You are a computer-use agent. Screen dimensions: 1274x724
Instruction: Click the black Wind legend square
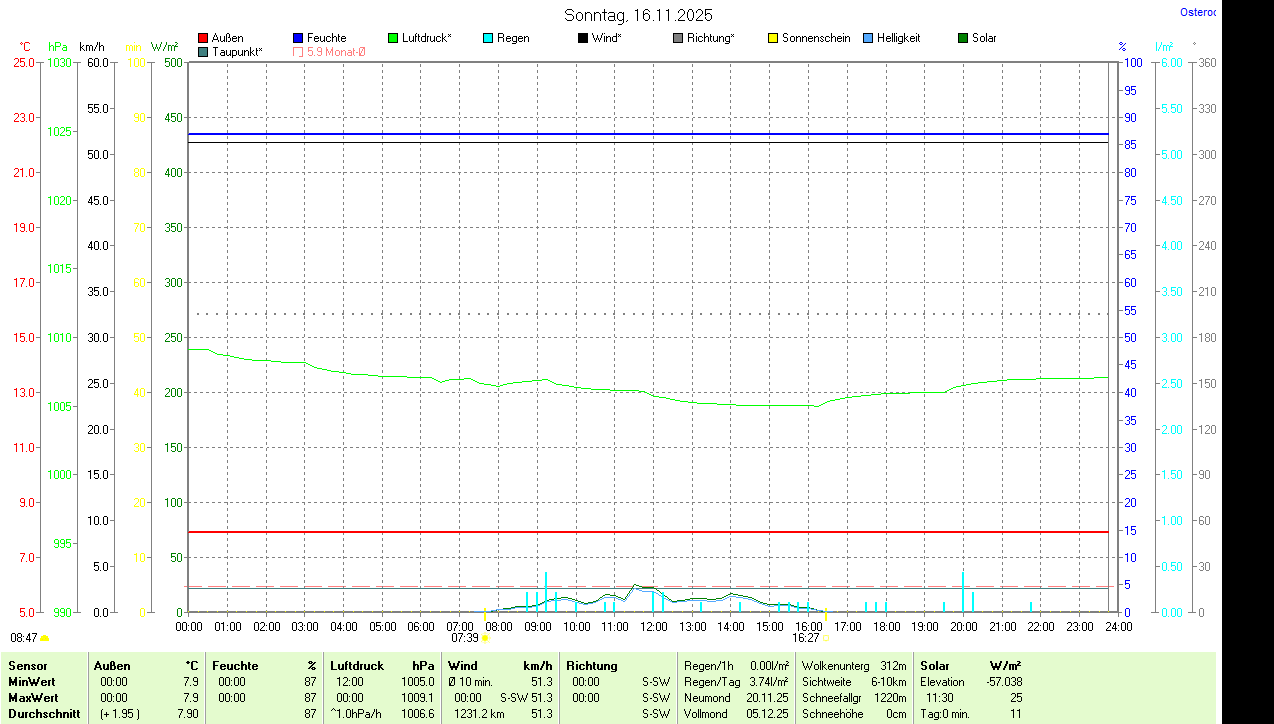pyautogui.click(x=583, y=38)
